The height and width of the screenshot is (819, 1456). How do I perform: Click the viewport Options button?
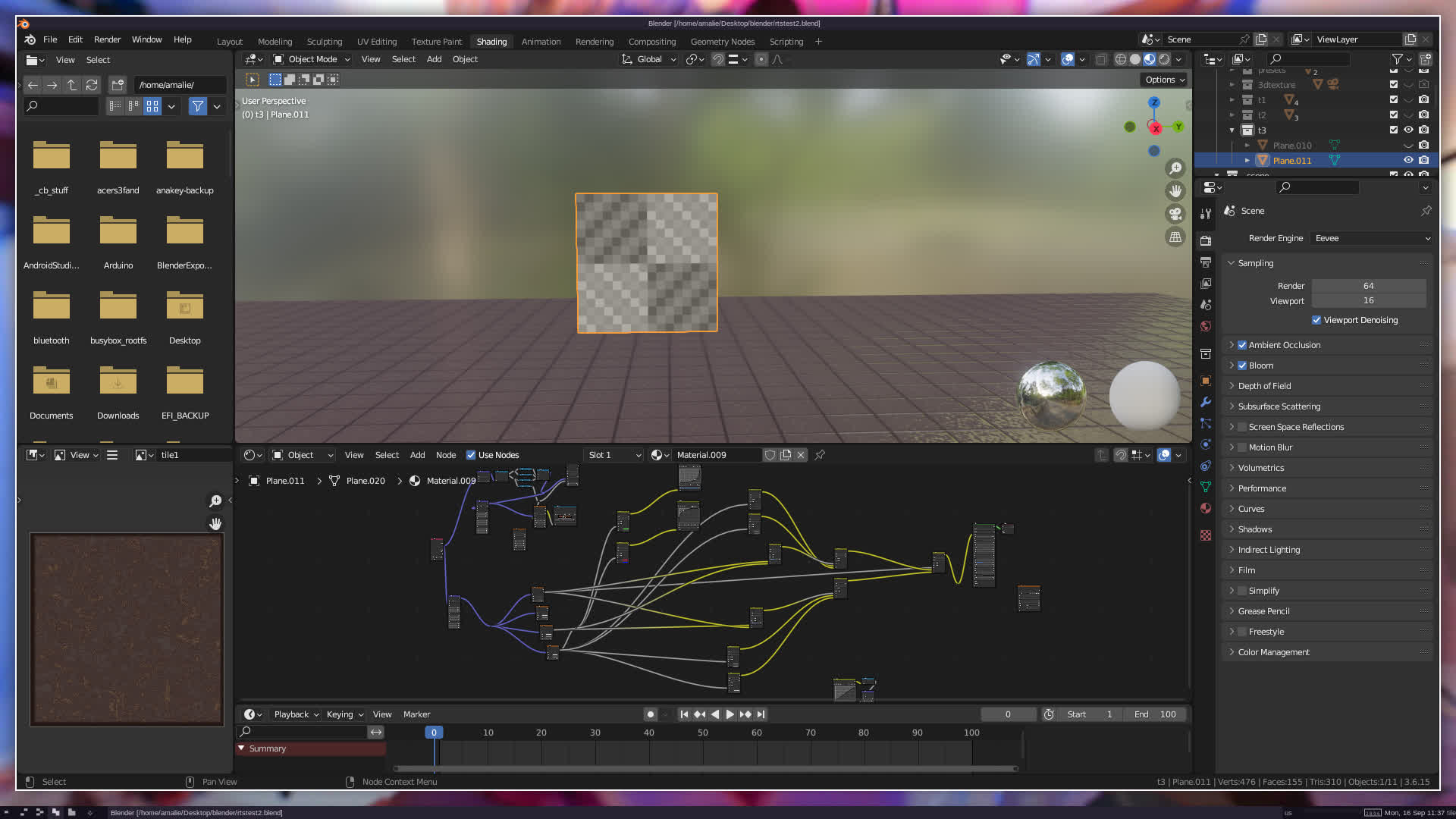(x=1165, y=80)
